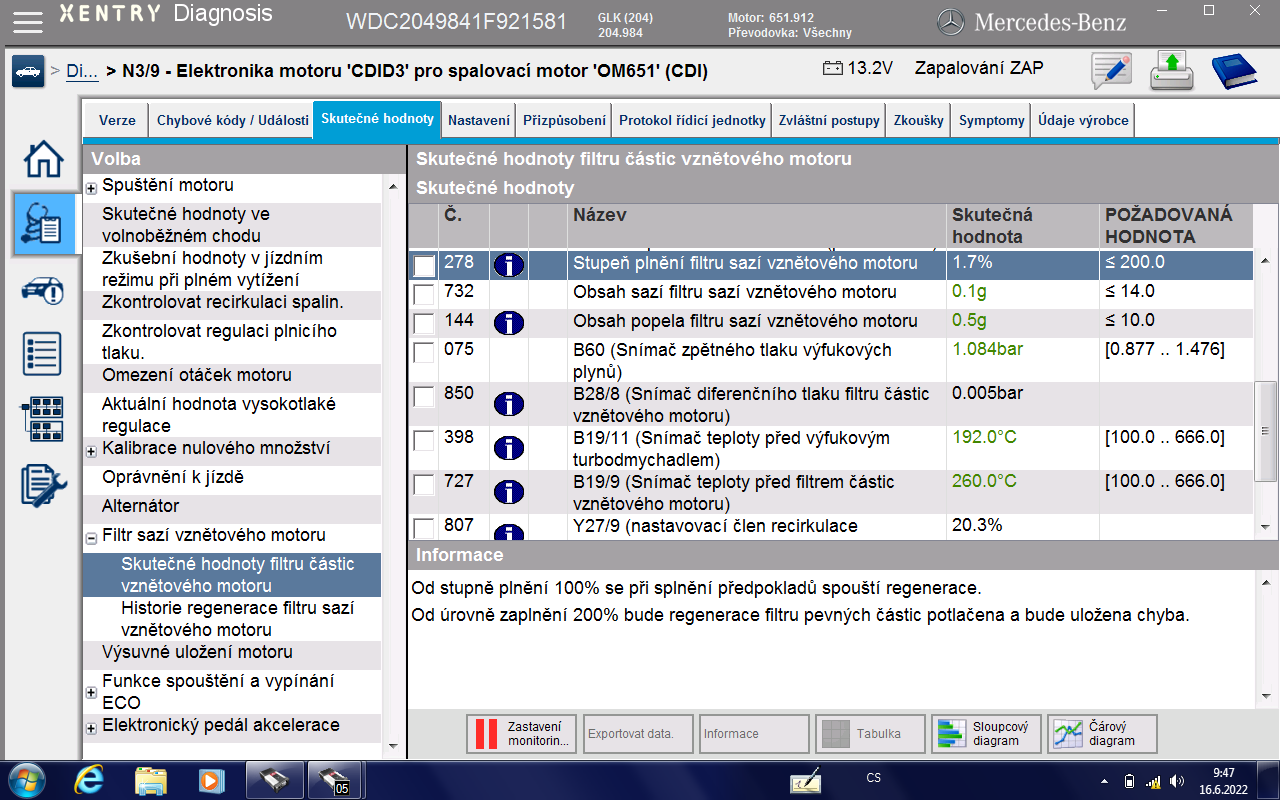Check the box for row 075
Image resolution: width=1280 pixels, height=800 pixels.
click(x=424, y=352)
